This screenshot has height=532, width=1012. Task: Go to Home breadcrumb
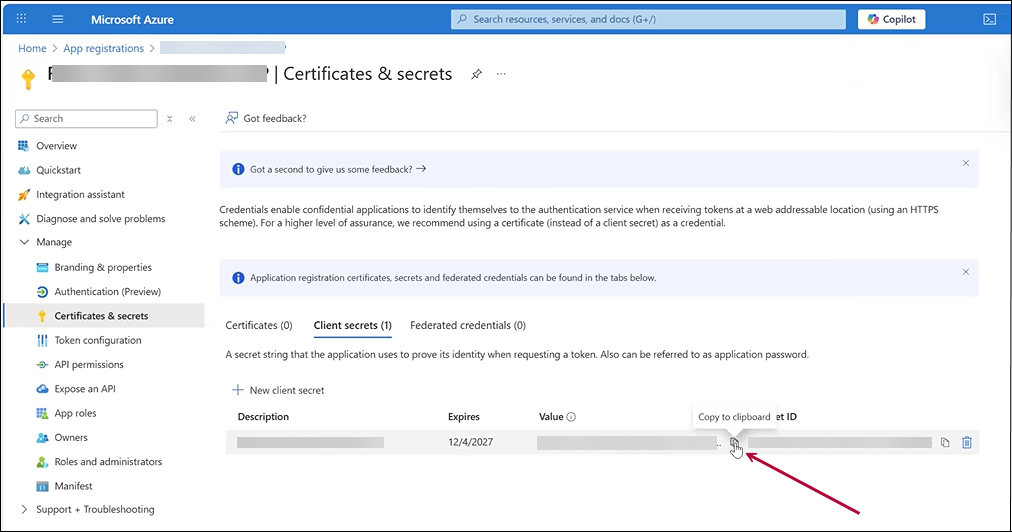[x=32, y=48]
